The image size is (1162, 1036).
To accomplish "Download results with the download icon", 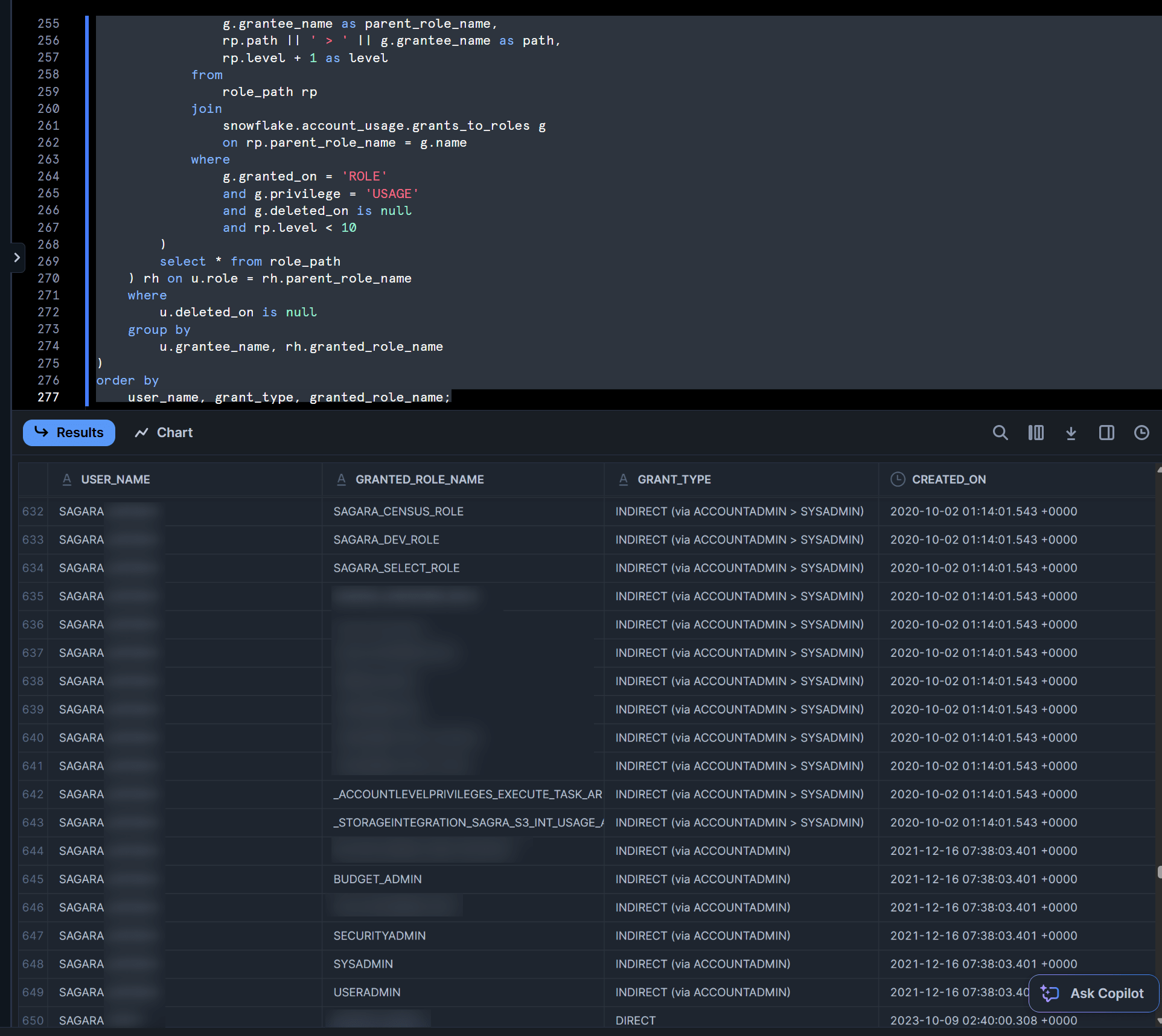I will pyautogui.click(x=1071, y=432).
